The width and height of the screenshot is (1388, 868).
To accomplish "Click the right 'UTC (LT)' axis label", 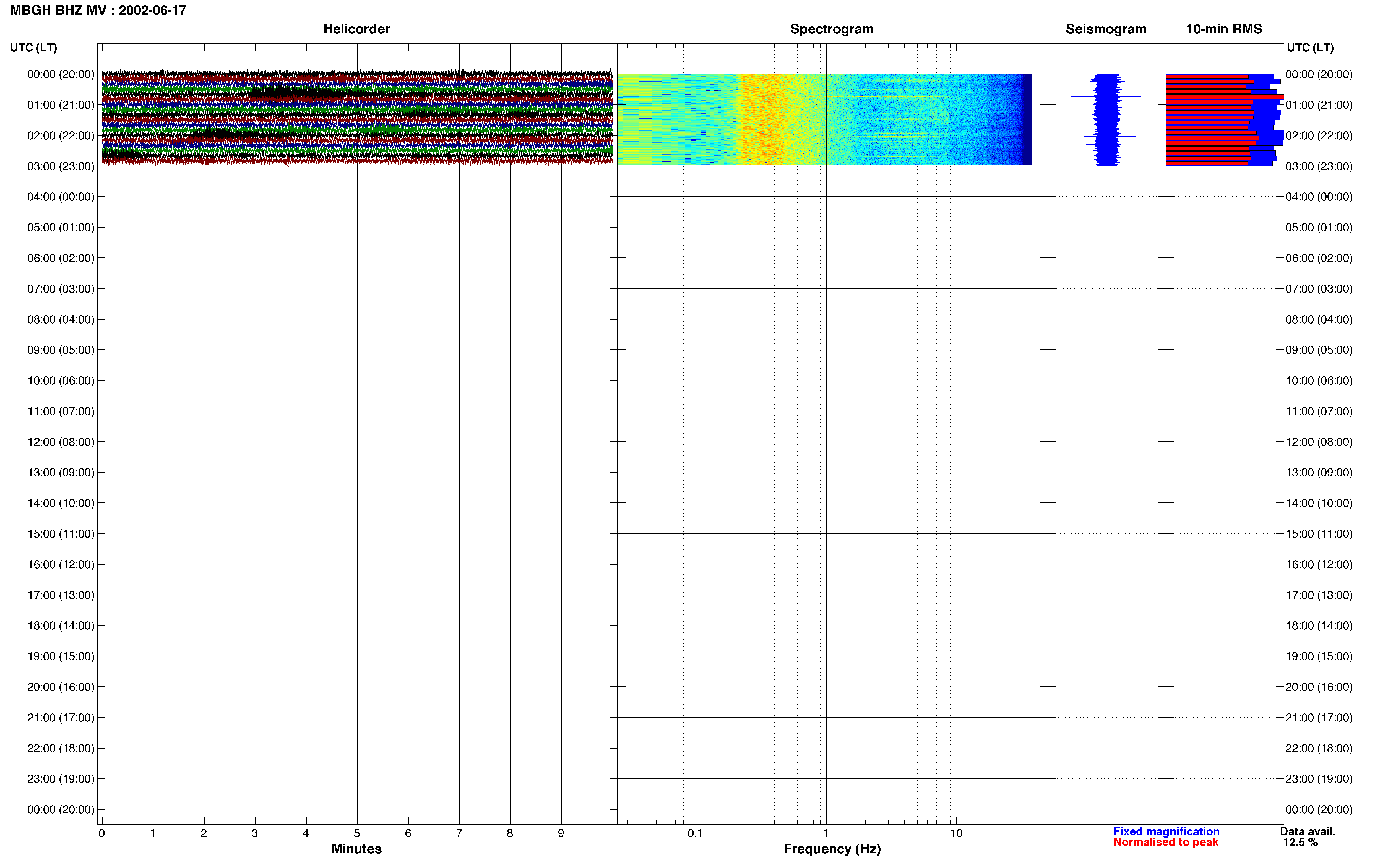I will coord(1310,48).
